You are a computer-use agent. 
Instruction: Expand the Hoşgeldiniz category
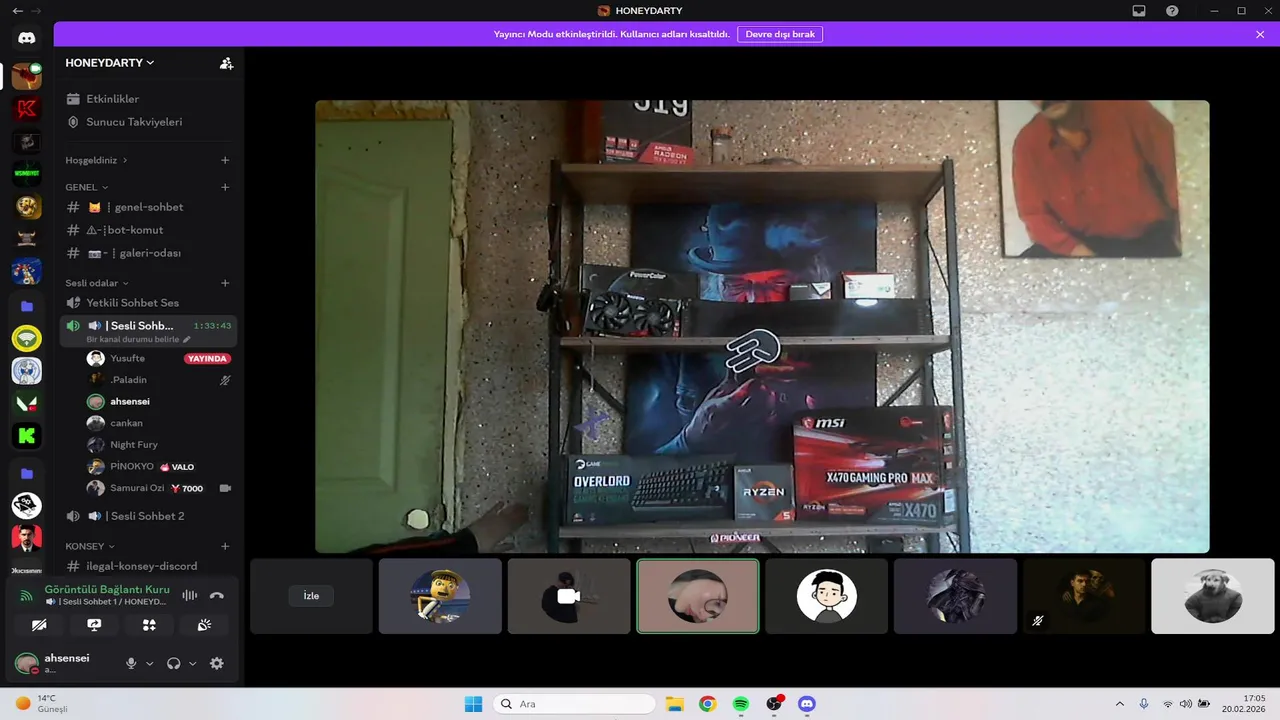pos(96,160)
